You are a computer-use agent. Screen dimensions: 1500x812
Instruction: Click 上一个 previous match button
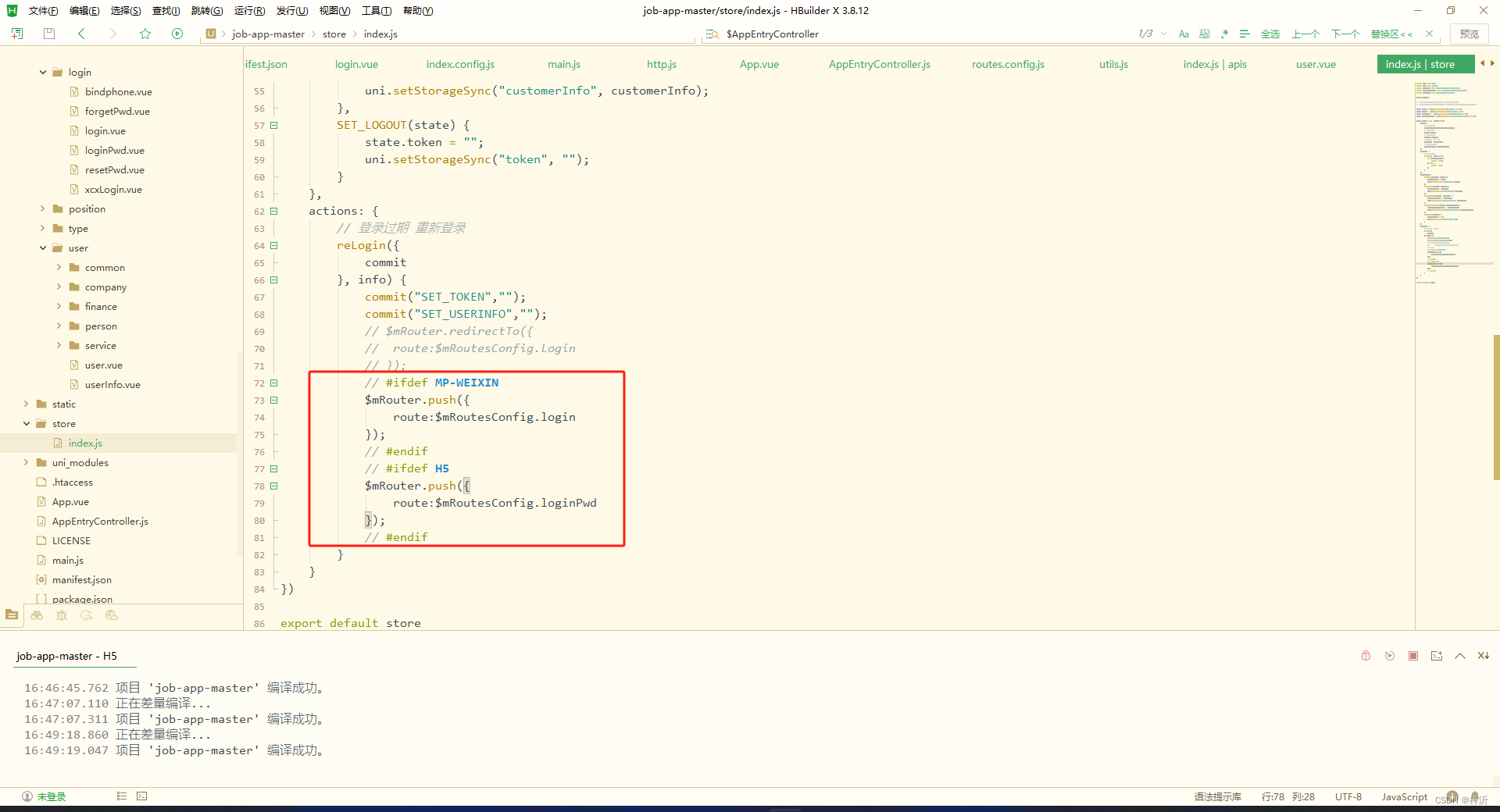(1305, 34)
